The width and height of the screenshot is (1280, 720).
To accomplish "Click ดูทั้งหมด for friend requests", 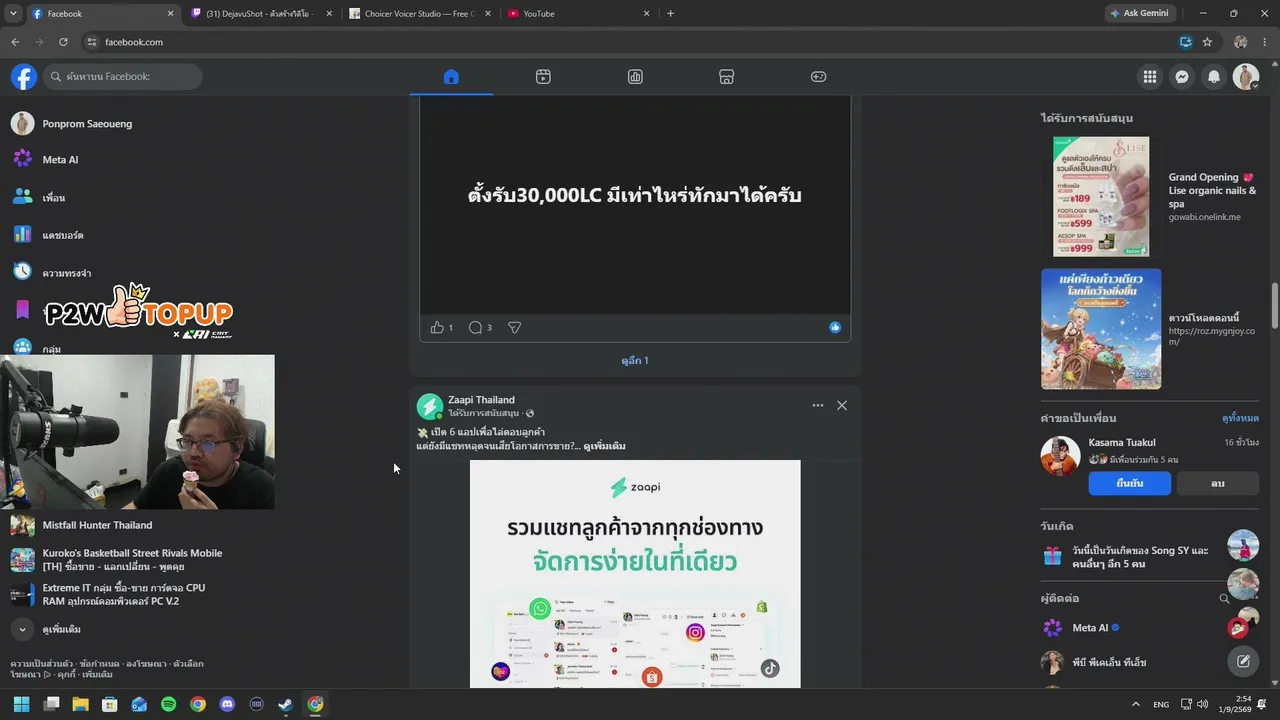I will [x=1240, y=418].
